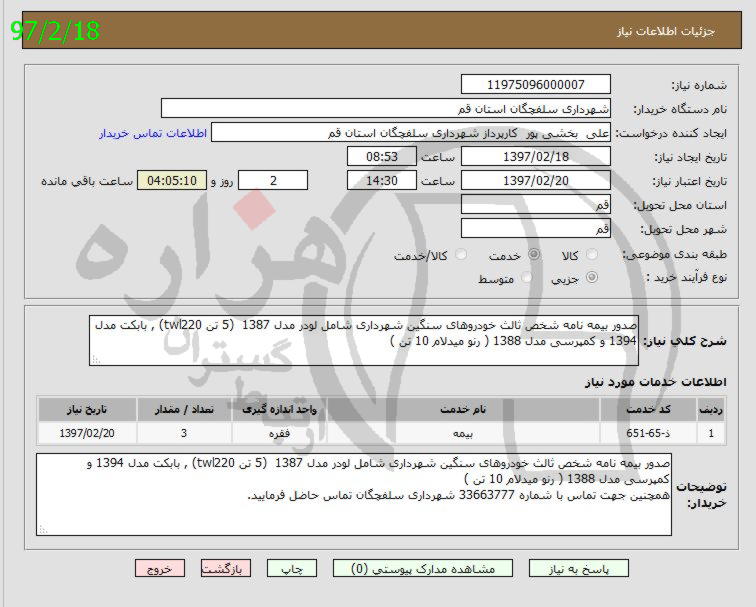Click the ایجاد کننده درخواست field
The image size is (756, 607).
(411, 133)
